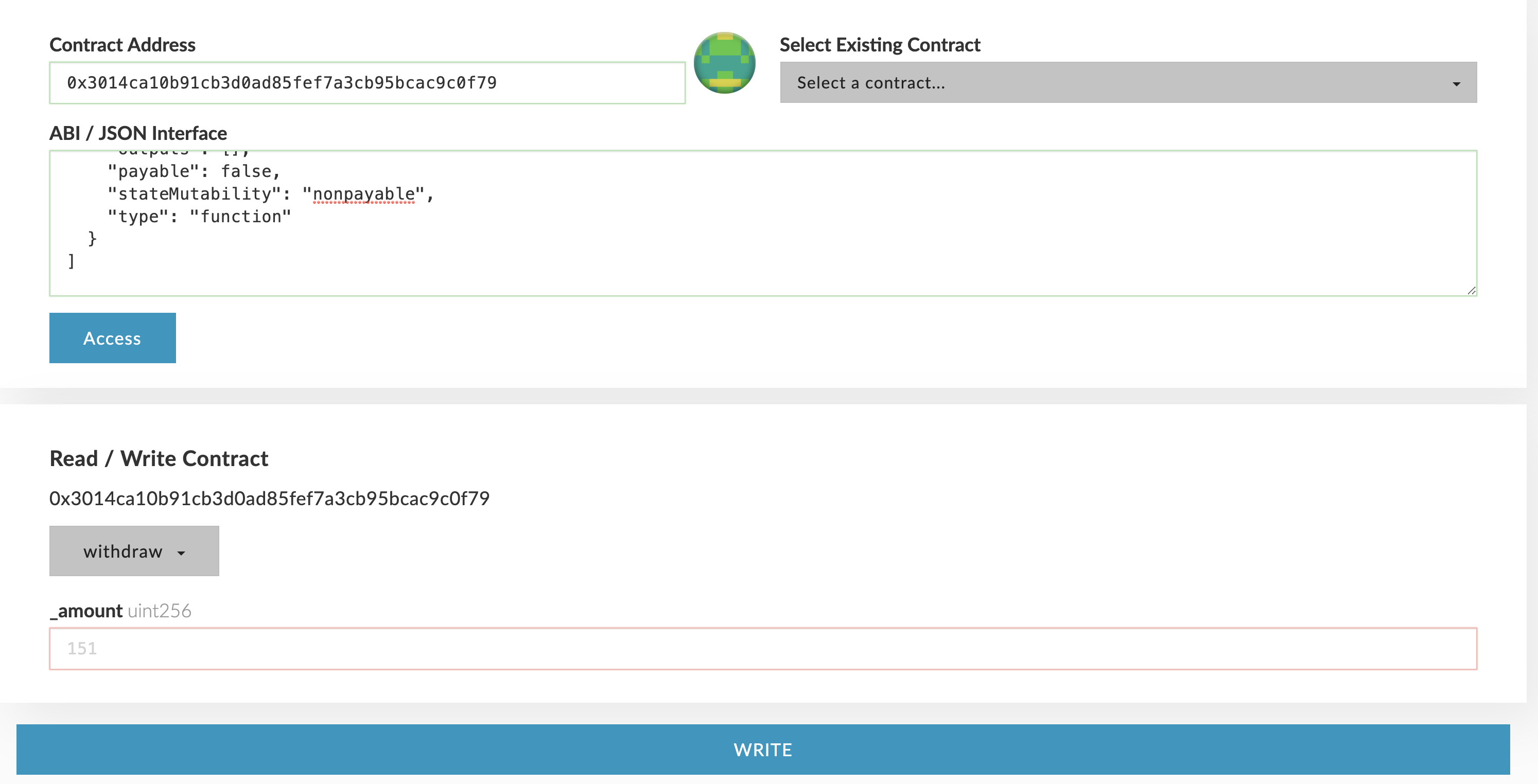Click the ABI / JSON Interface label
The width and height of the screenshot is (1538, 784).
coord(138,133)
